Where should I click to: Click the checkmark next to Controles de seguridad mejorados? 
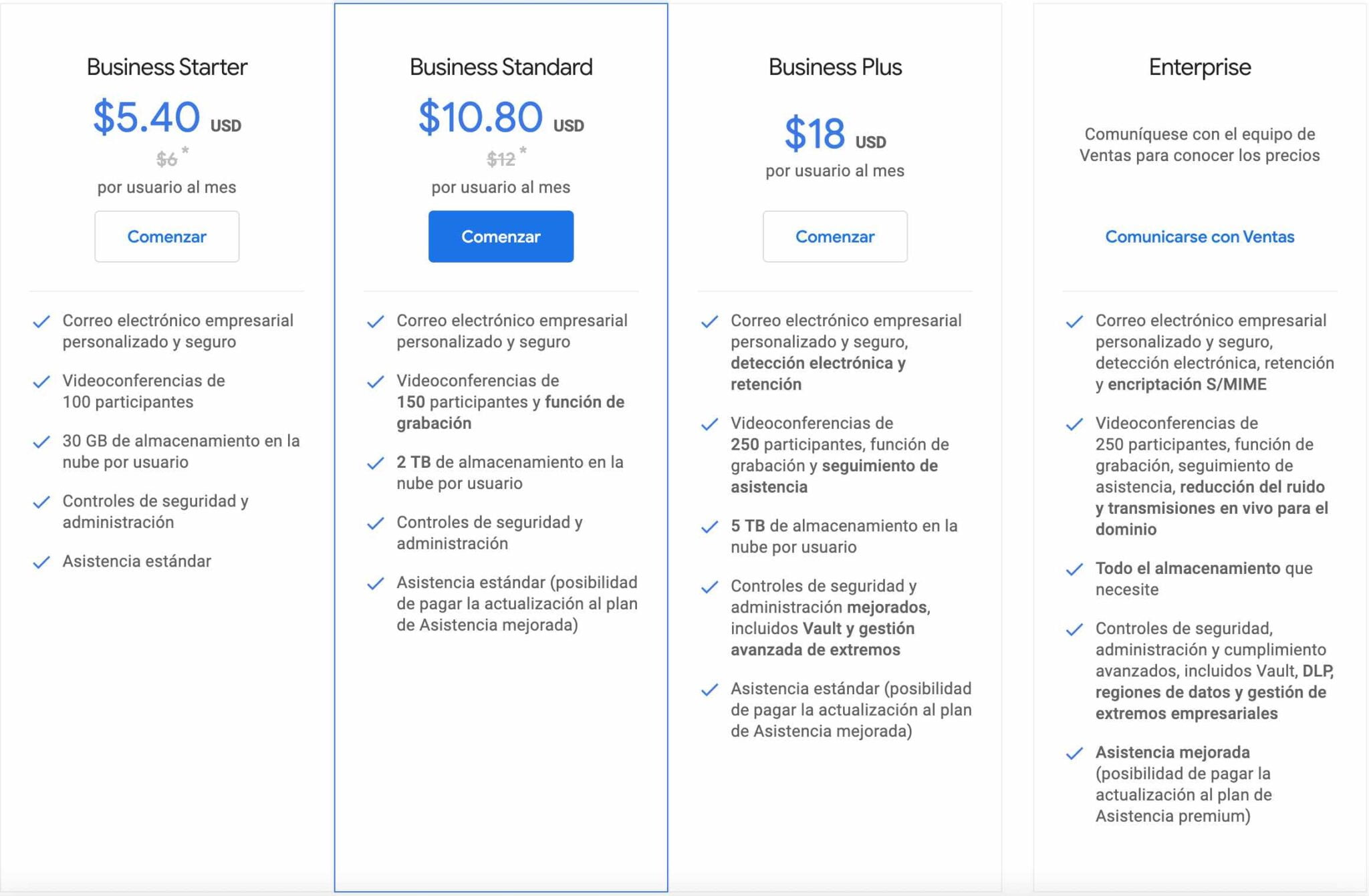point(708,587)
